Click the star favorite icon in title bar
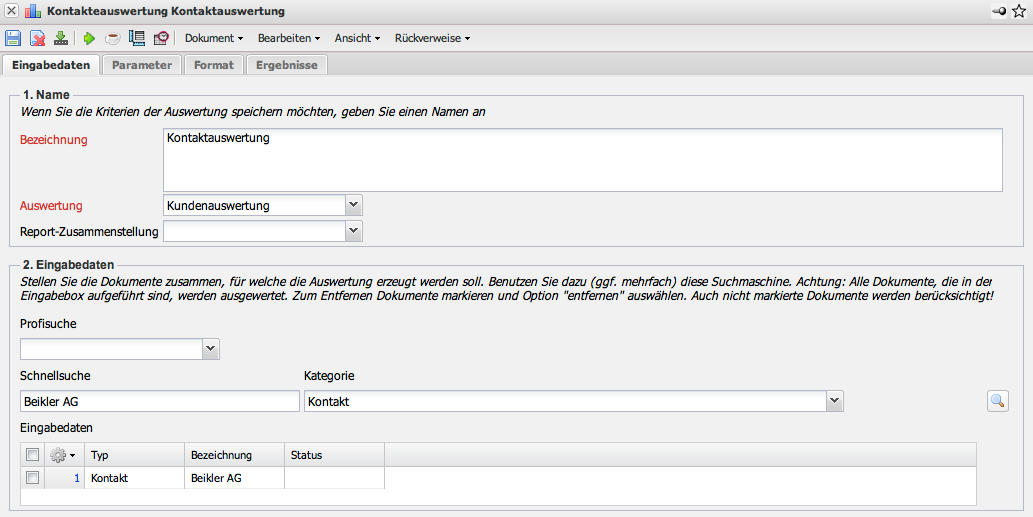This screenshot has height=517, width=1033. (x=1019, y=11)
